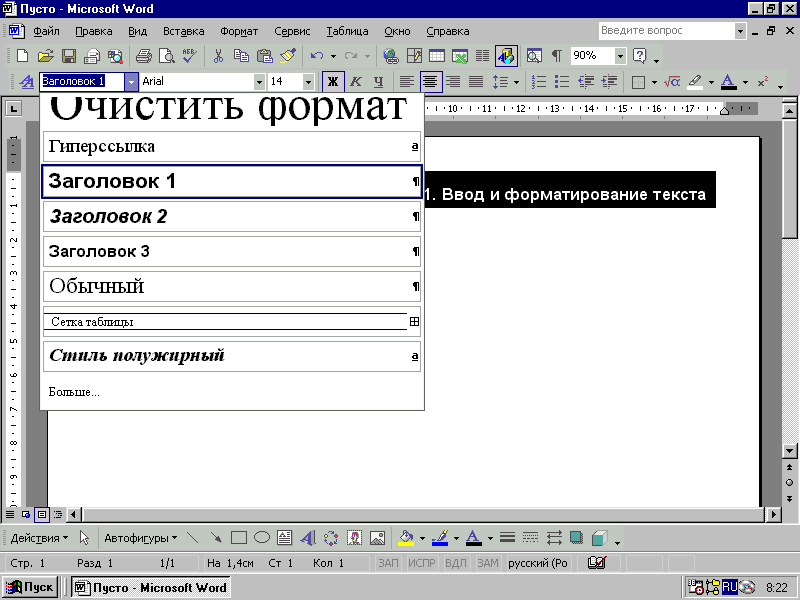Open an existing file with the folder icon

[45, 56]
